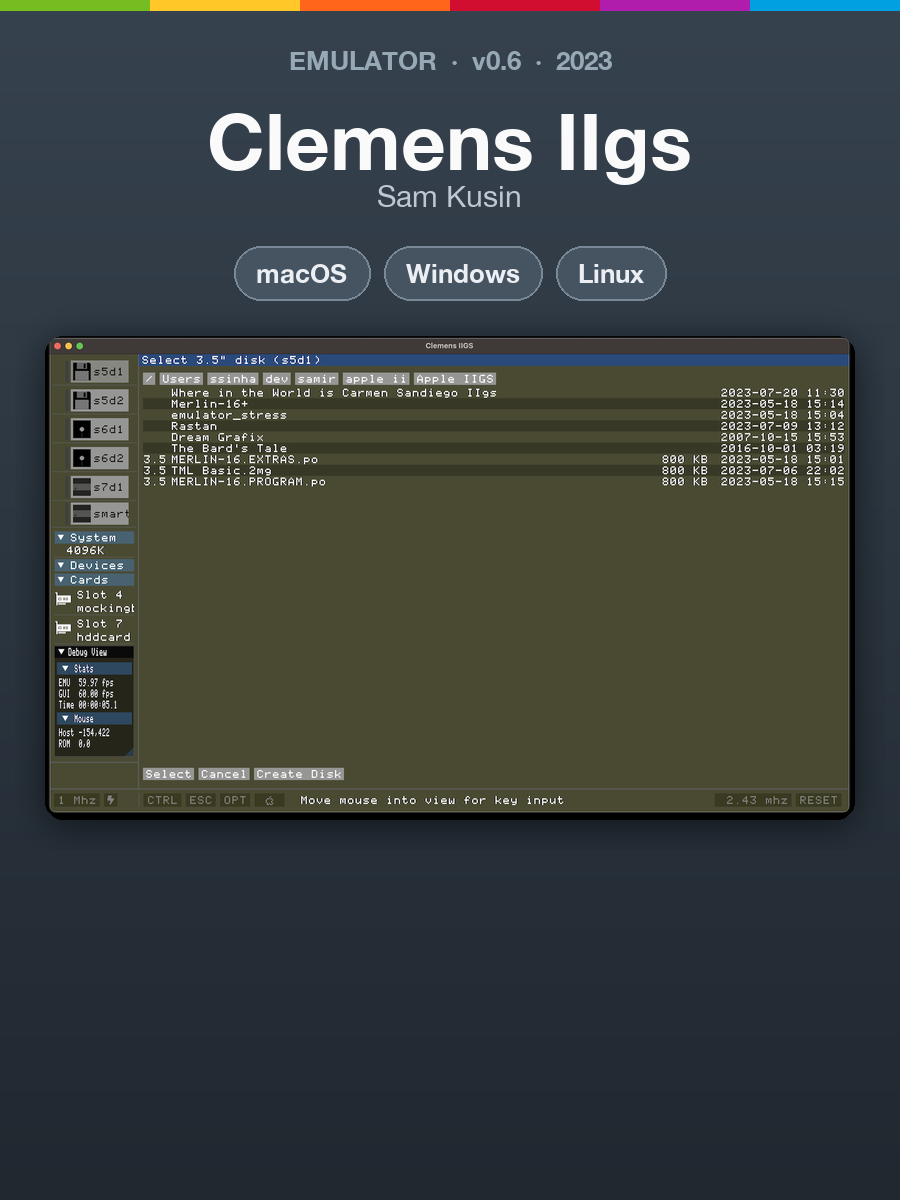Collapse the System section
The image size is (900, 1200).
pyautogui.click(x=94, y=538)
